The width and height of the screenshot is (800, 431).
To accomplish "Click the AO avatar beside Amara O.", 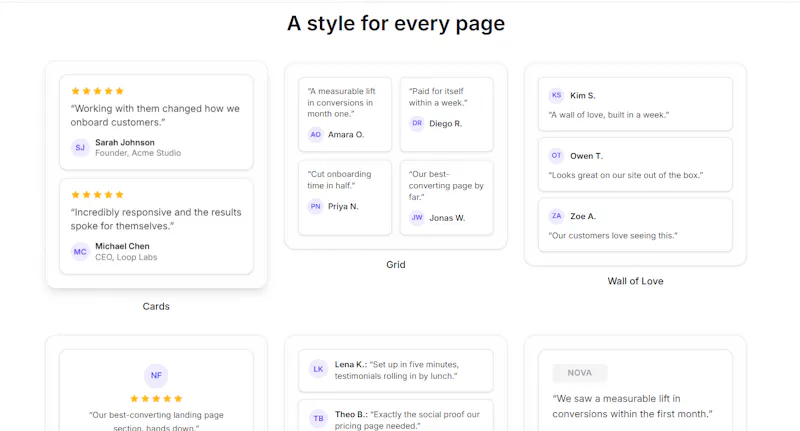I will (315, 135).
